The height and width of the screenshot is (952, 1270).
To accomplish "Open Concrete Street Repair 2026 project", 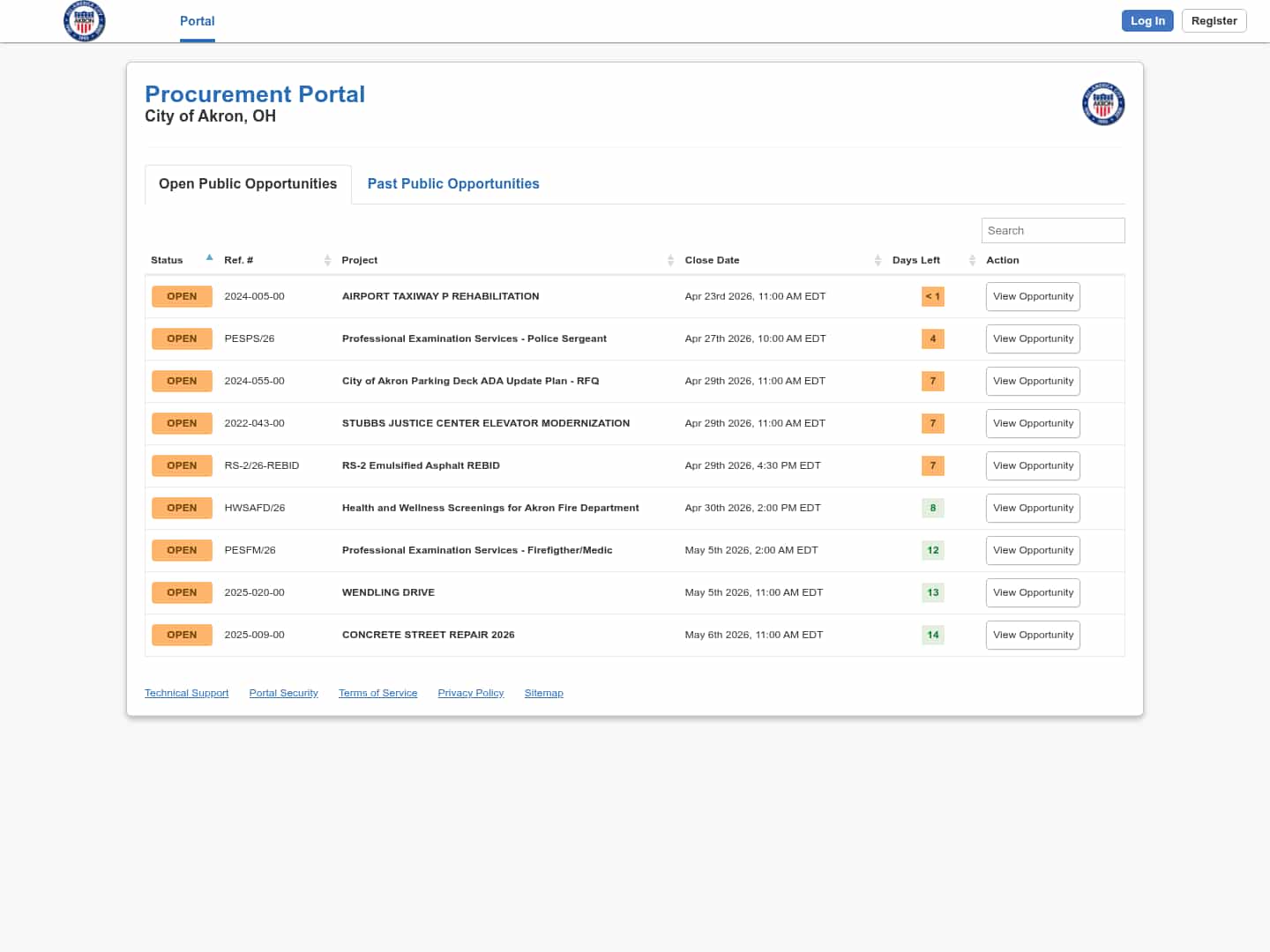I will [x=428, y=635].
